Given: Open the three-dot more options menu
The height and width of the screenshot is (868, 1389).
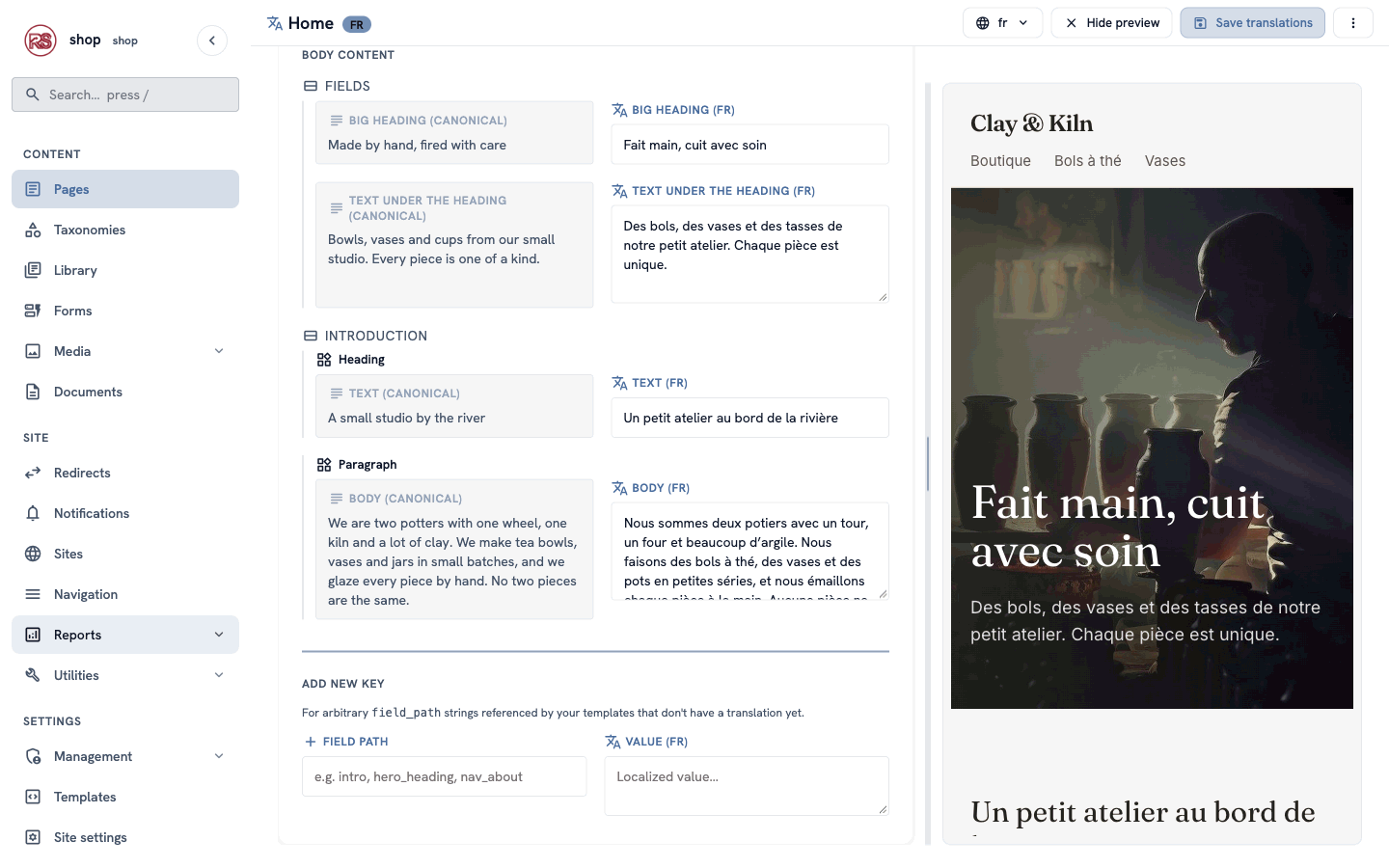Looking at the screenshot, I should [1353, 23].
